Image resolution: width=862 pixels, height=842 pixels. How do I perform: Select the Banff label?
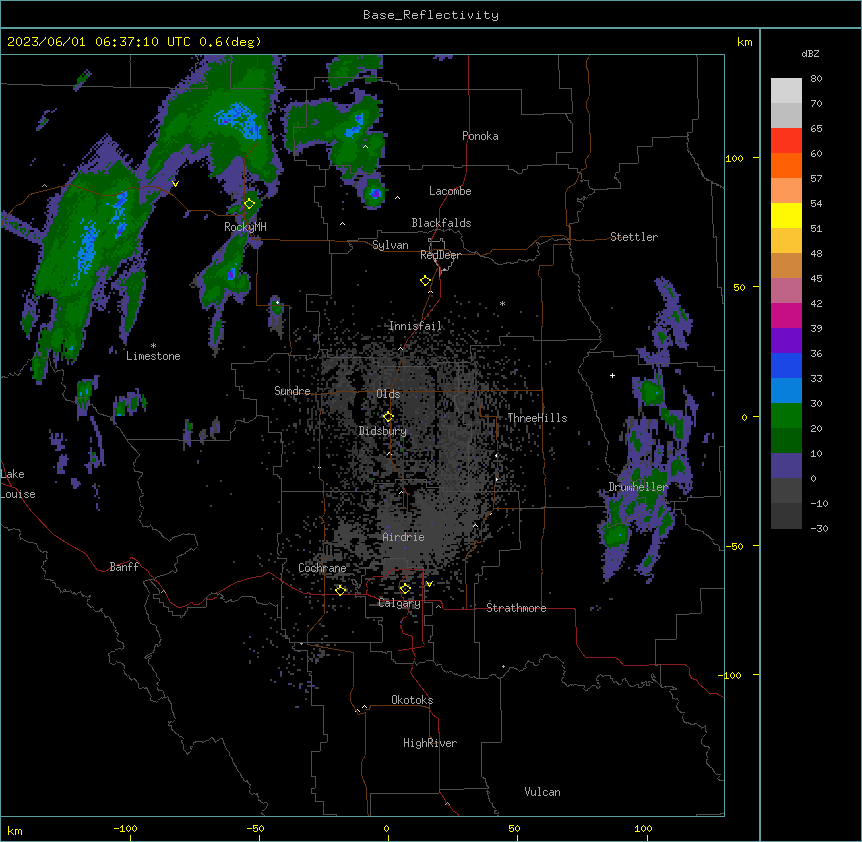124,567
